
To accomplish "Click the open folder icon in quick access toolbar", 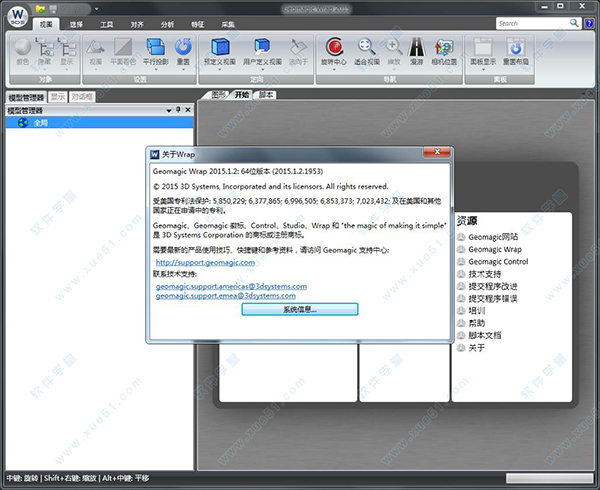I will coord(40,8).
